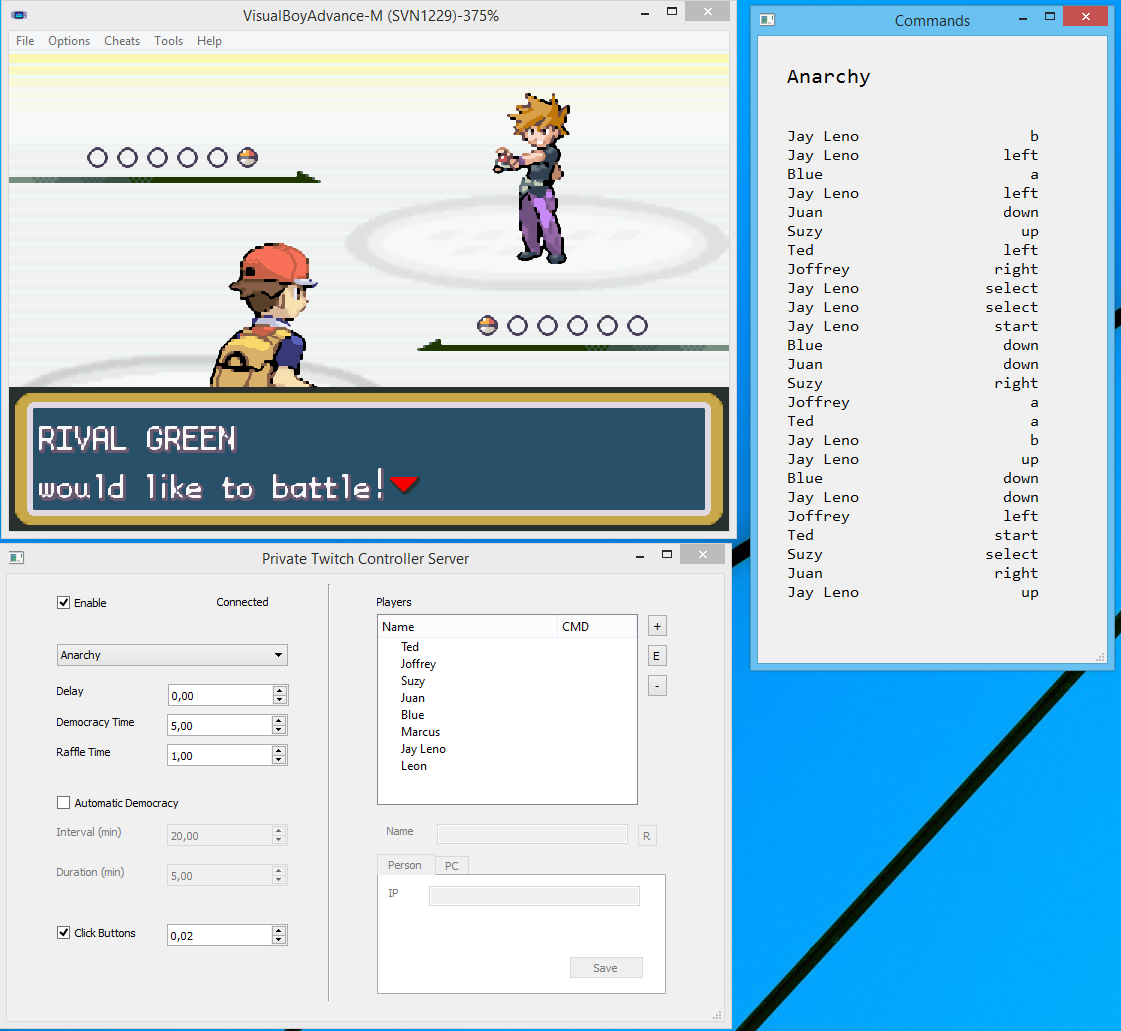Increase the Click Buttons value with the up arrow
1121x1031 pixels.
coord(280,930)
